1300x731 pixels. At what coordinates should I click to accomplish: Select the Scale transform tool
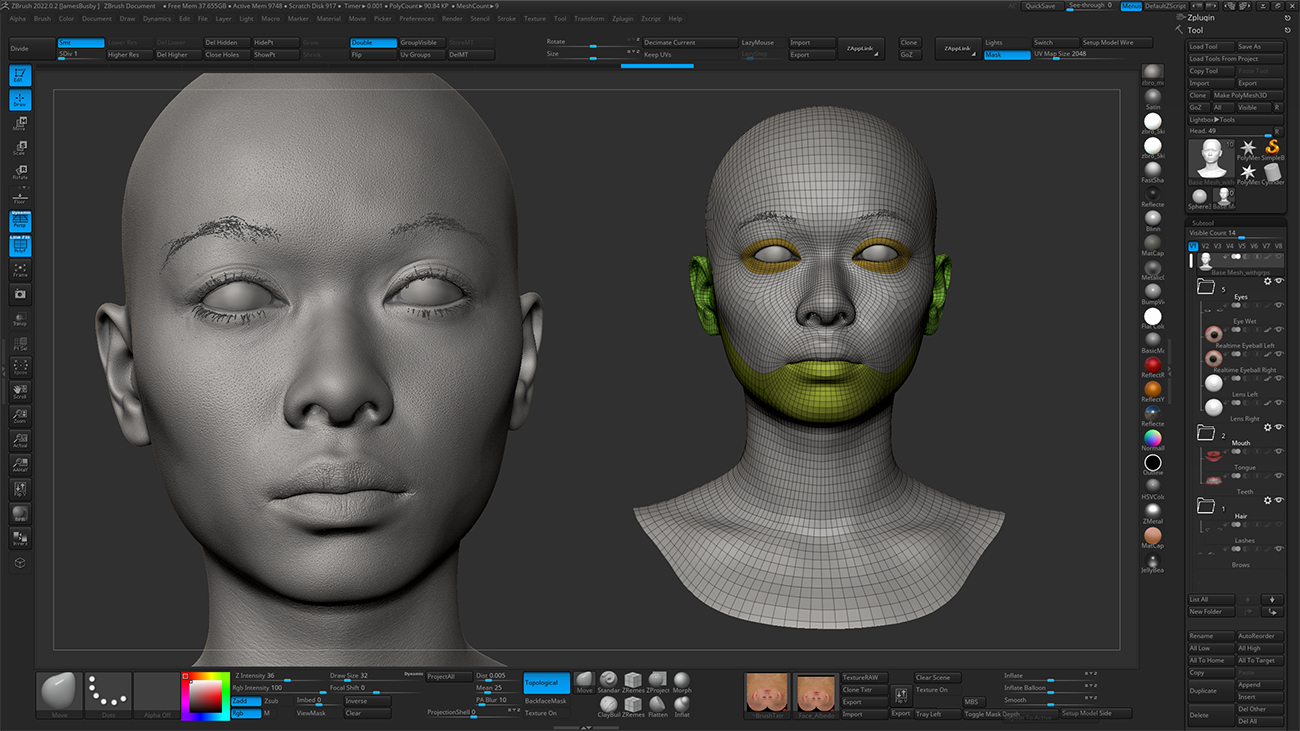point(20,148)
